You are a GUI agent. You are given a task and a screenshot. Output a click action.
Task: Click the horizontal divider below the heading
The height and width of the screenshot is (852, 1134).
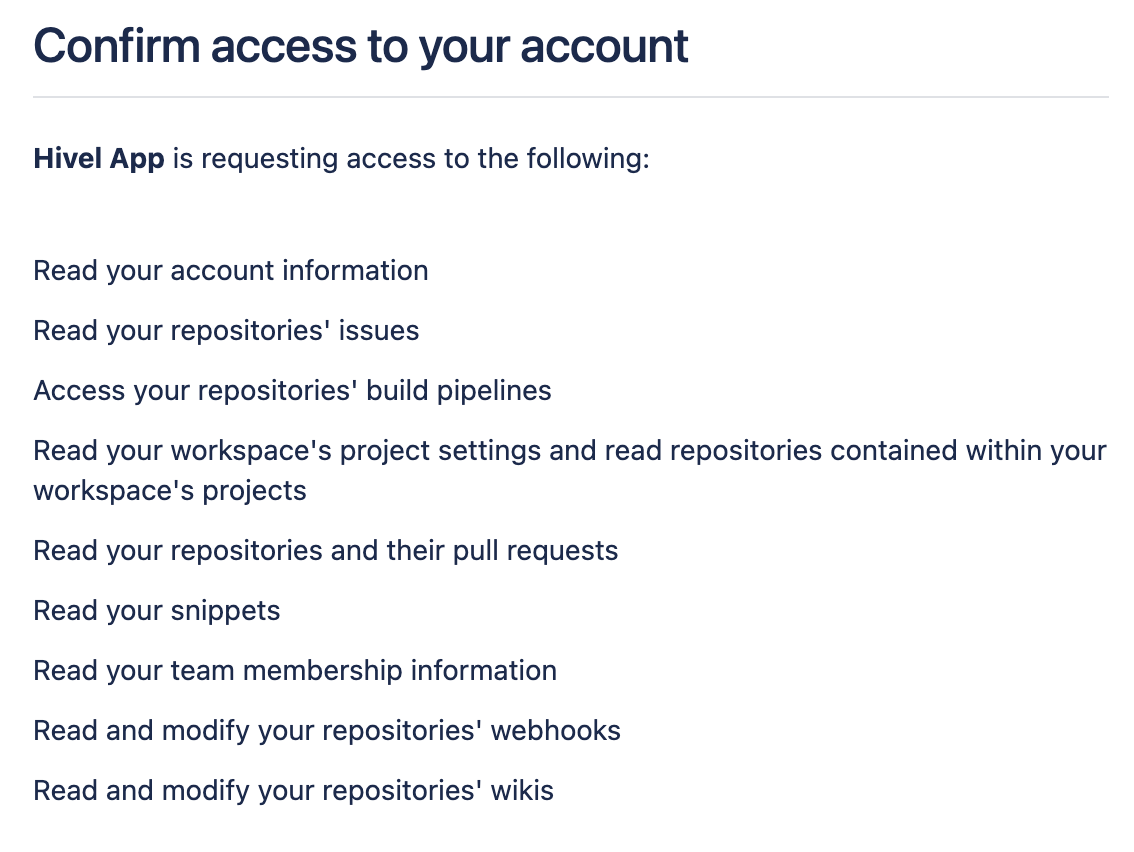point(571,97)
